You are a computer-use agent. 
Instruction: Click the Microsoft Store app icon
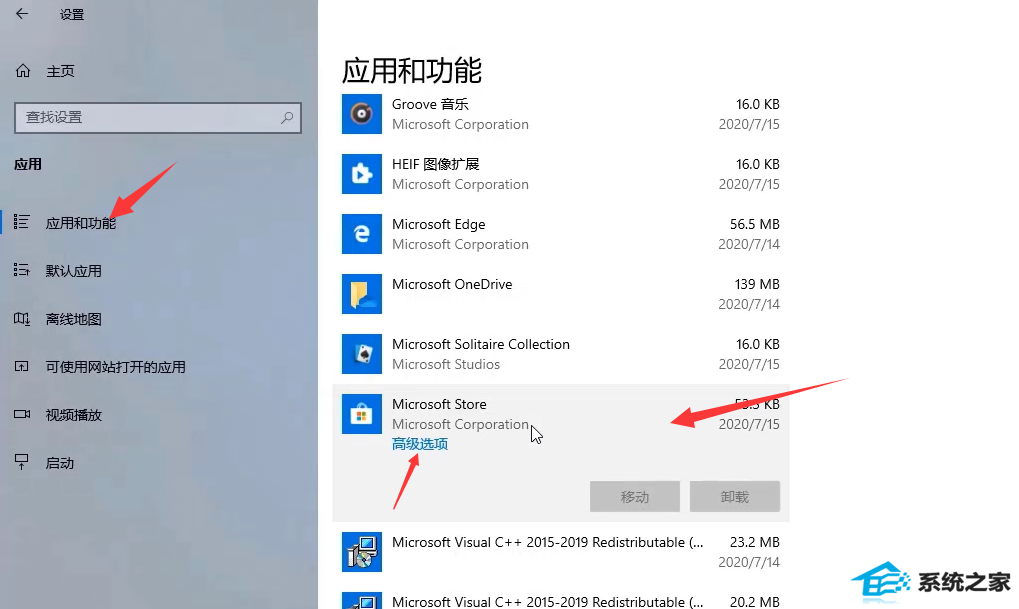[x=362, y=414]
